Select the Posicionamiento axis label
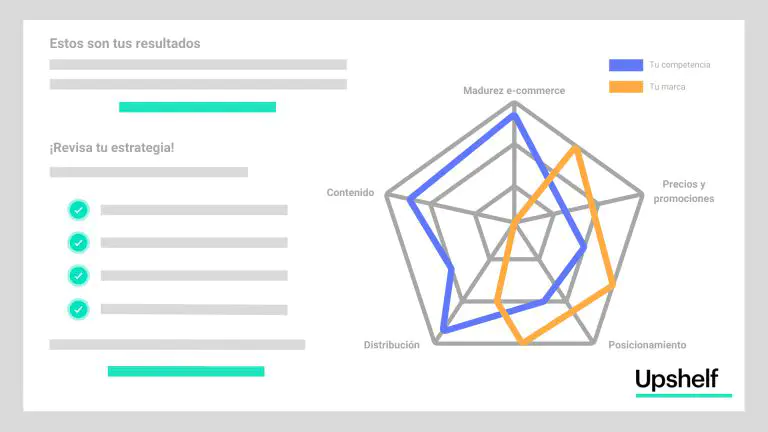The width and height of the screenshot is (768, 432). [x=647, y=345]
